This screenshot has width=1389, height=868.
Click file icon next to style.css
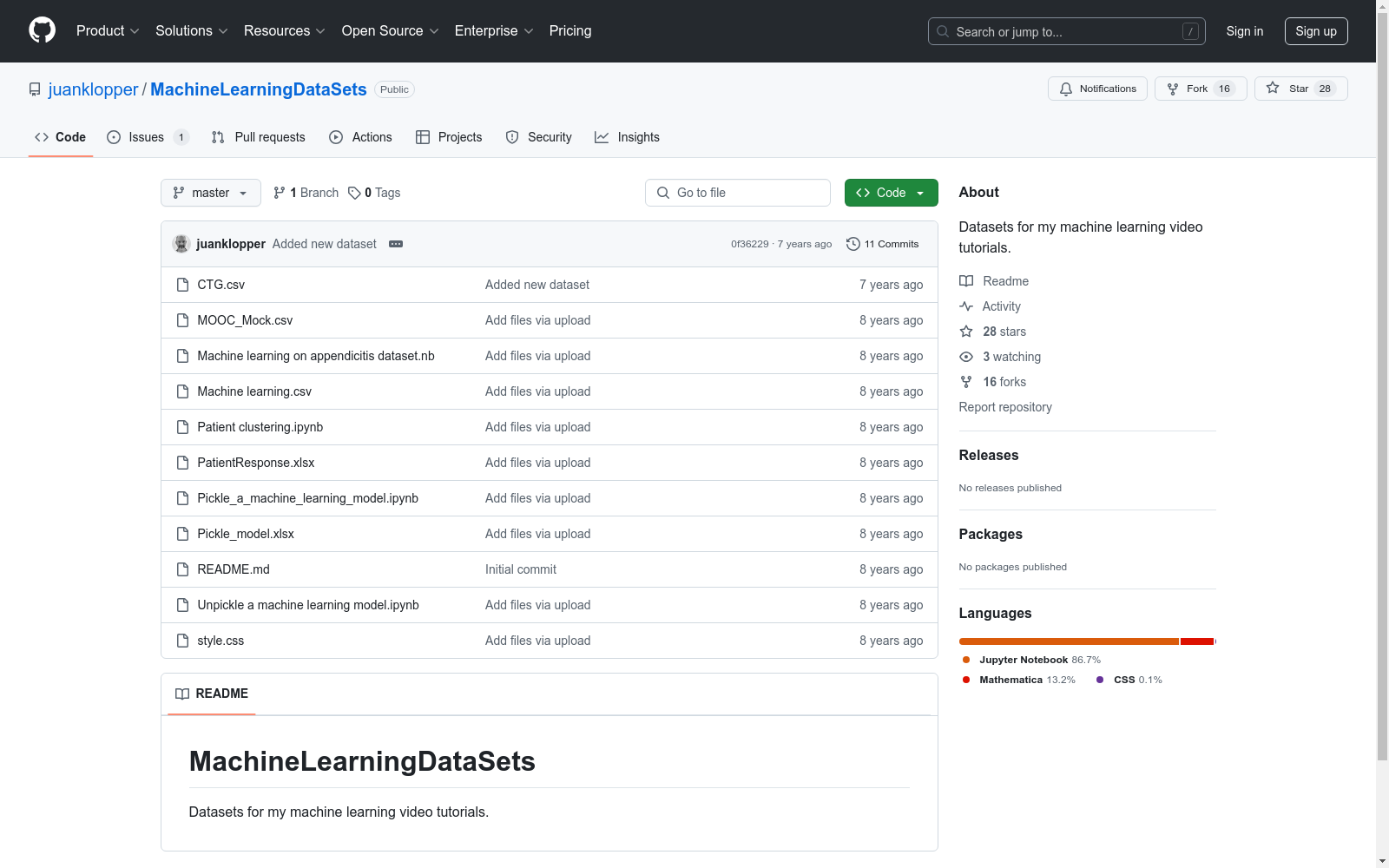pos(182,641)
